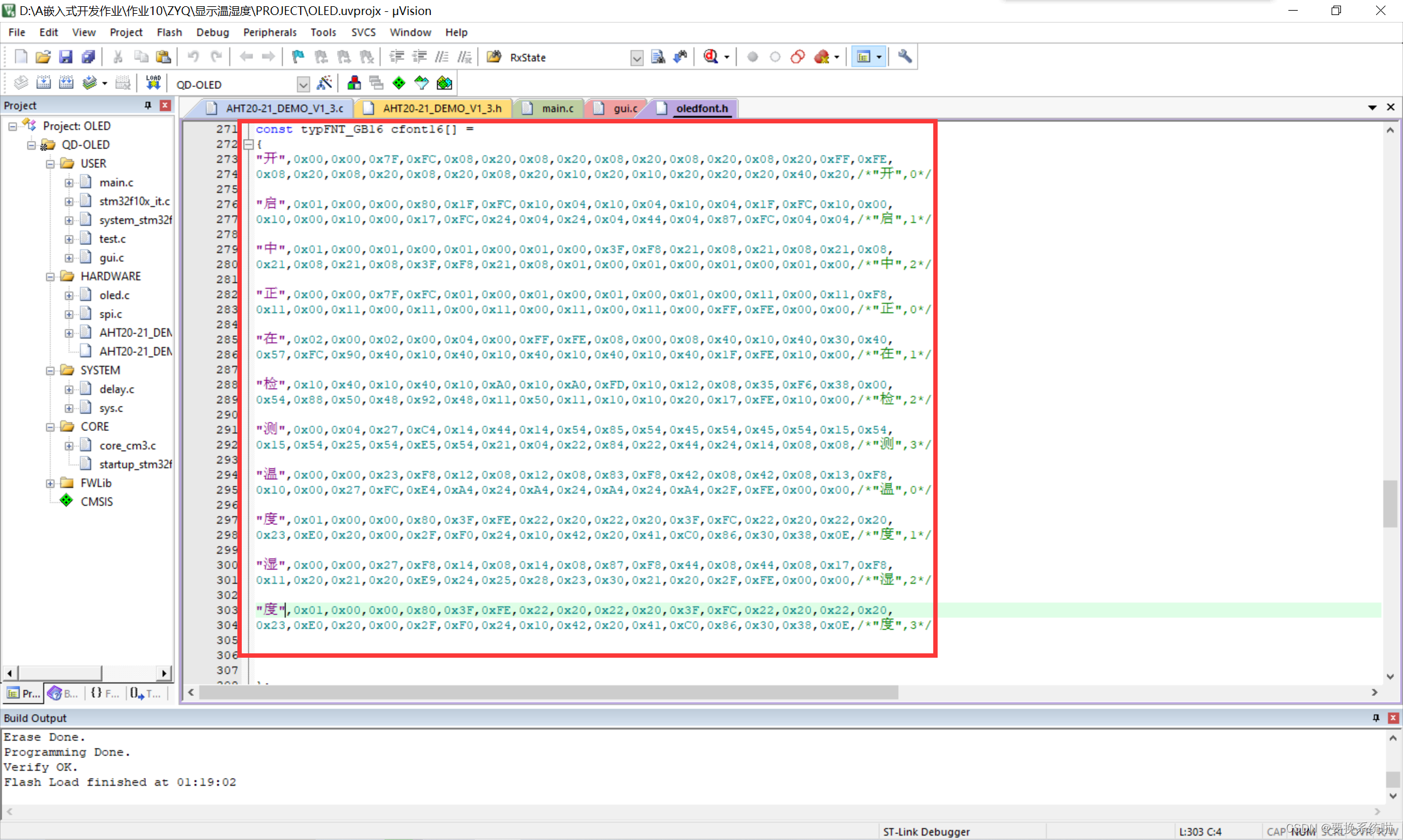Screen dimensions: 1403x840
Task: Close the active editor tab with X
Action: (1390, 107)
